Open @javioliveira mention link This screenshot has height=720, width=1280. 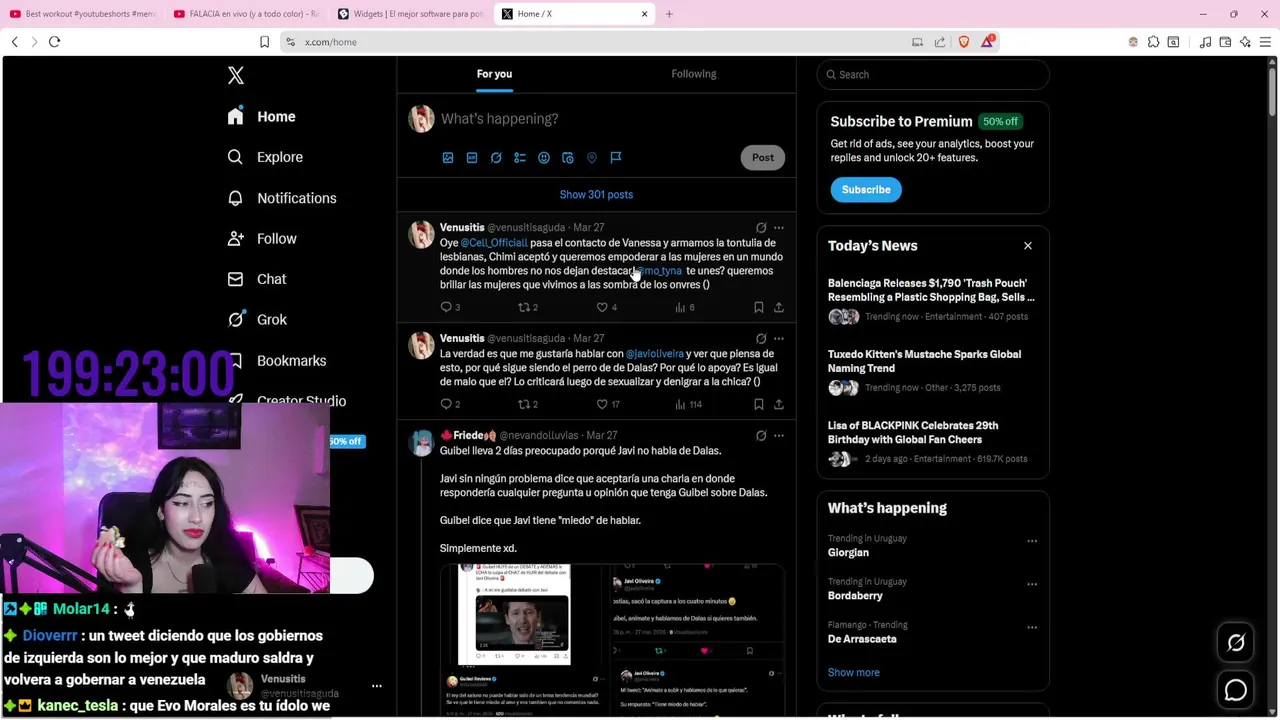click(655, 354)
